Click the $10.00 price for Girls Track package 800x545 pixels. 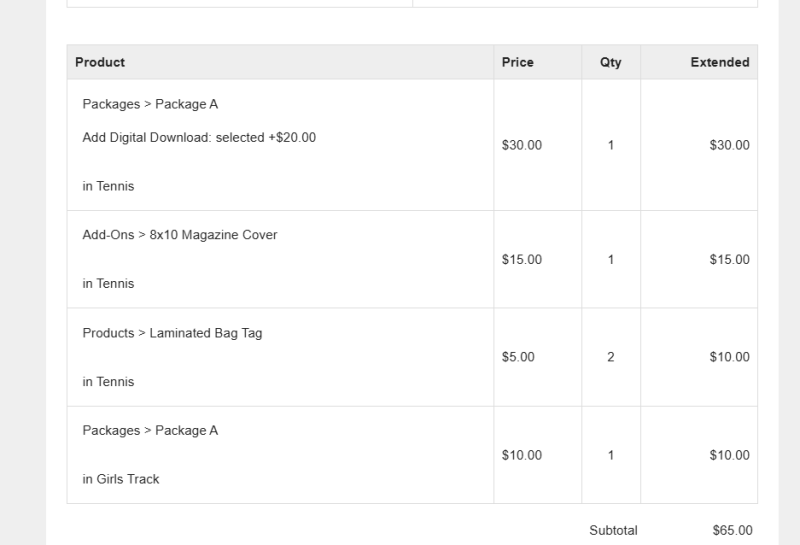point(521,455)
